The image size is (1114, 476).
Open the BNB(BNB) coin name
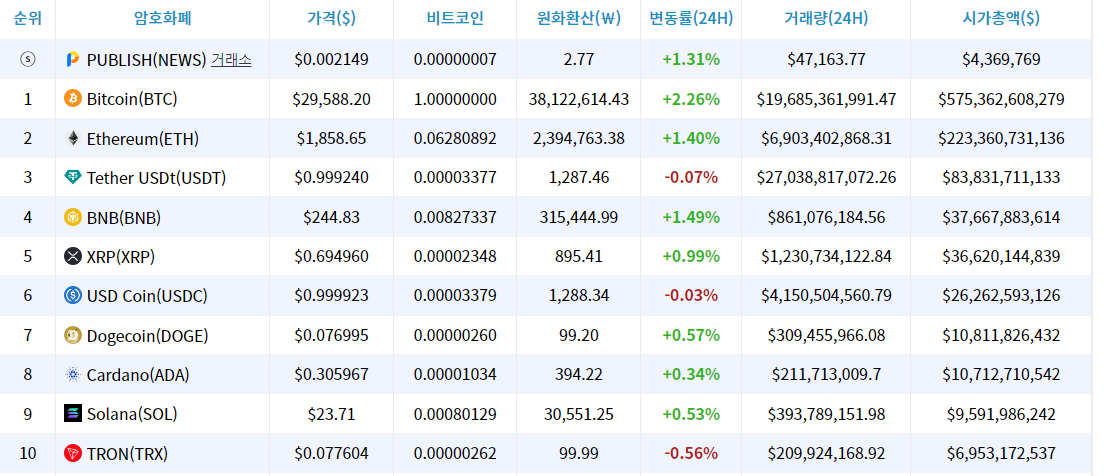(124, 217)
